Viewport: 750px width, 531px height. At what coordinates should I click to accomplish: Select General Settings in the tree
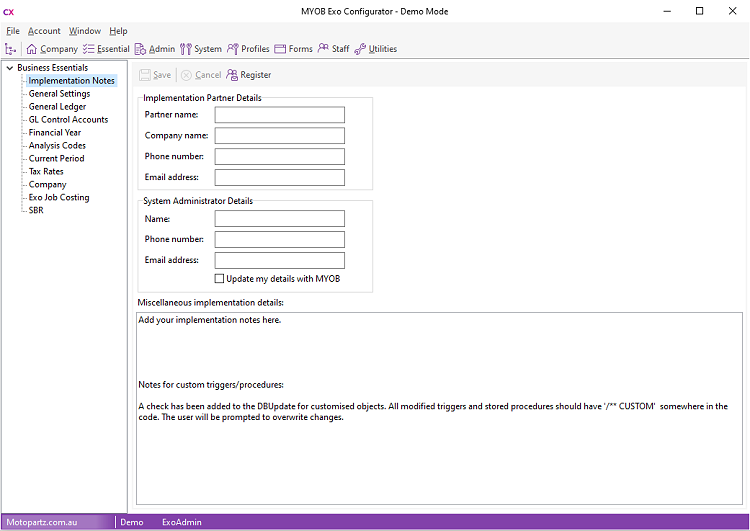tap(59, 94)
